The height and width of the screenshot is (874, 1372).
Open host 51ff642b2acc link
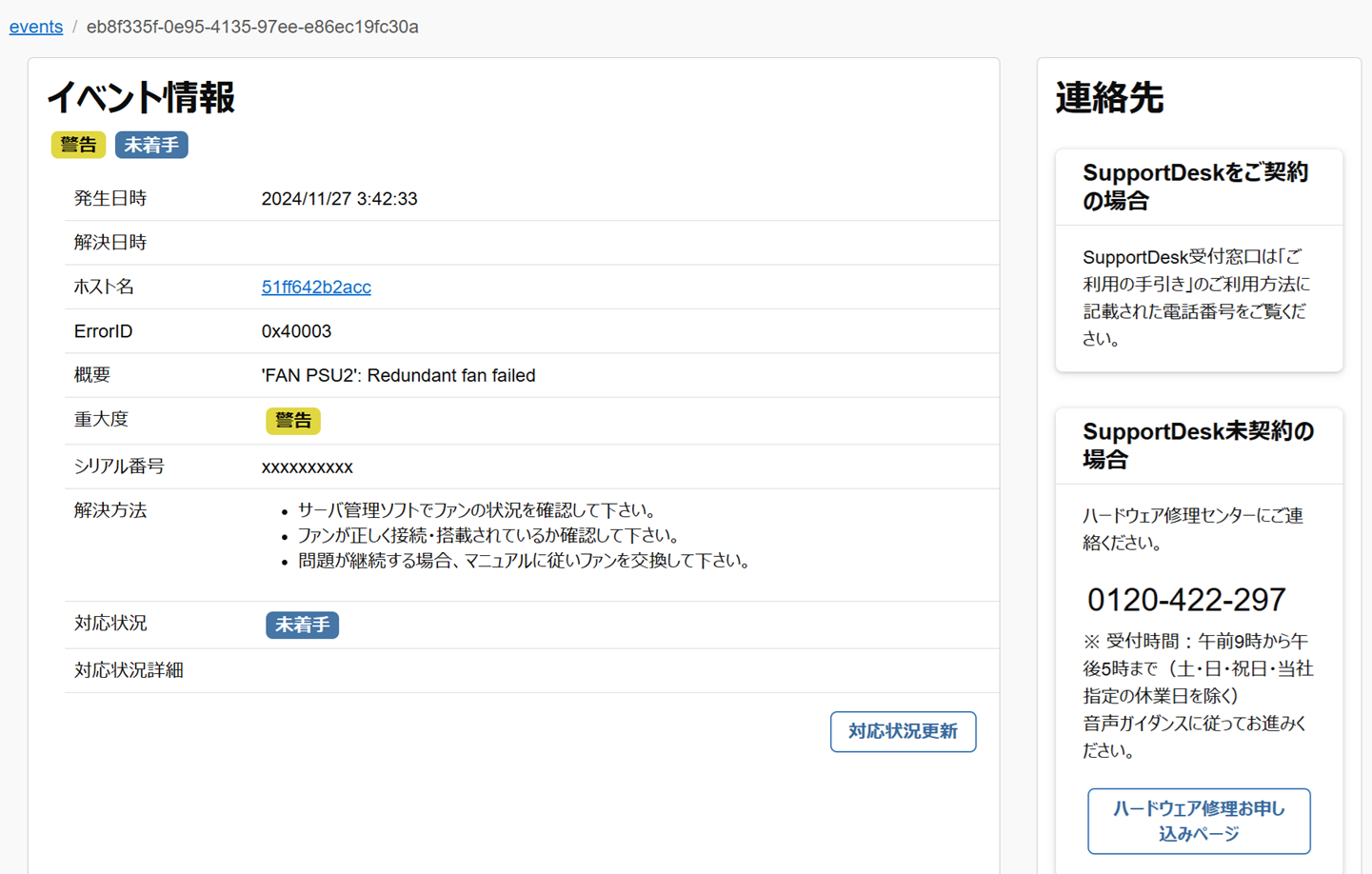point(316,288)
